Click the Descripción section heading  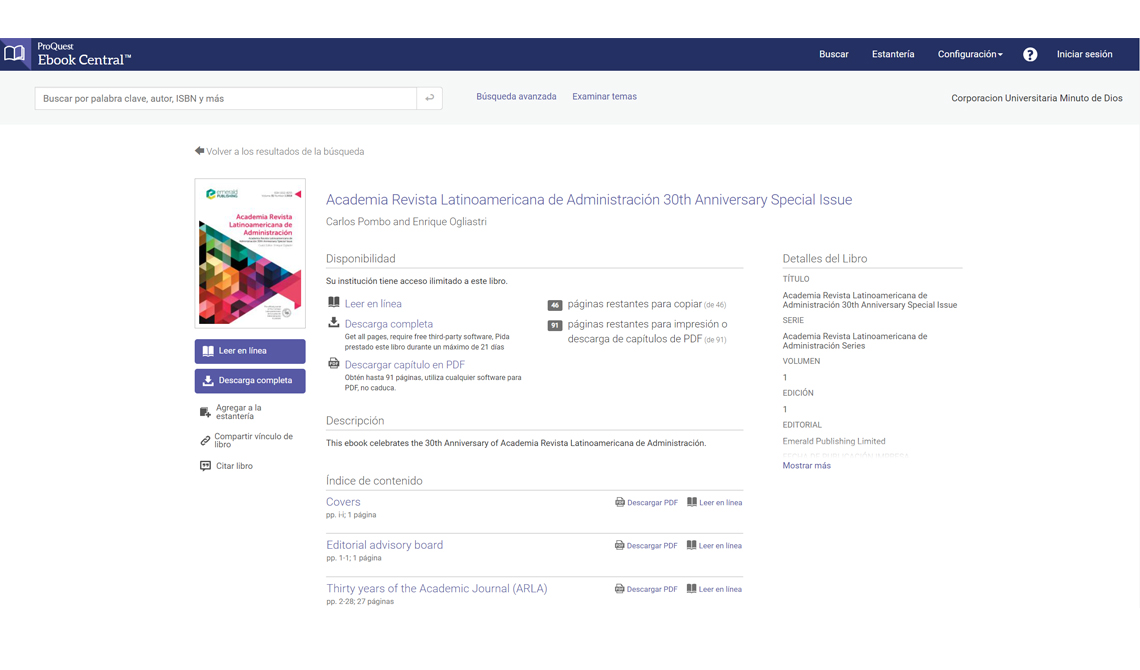[355, 421]
